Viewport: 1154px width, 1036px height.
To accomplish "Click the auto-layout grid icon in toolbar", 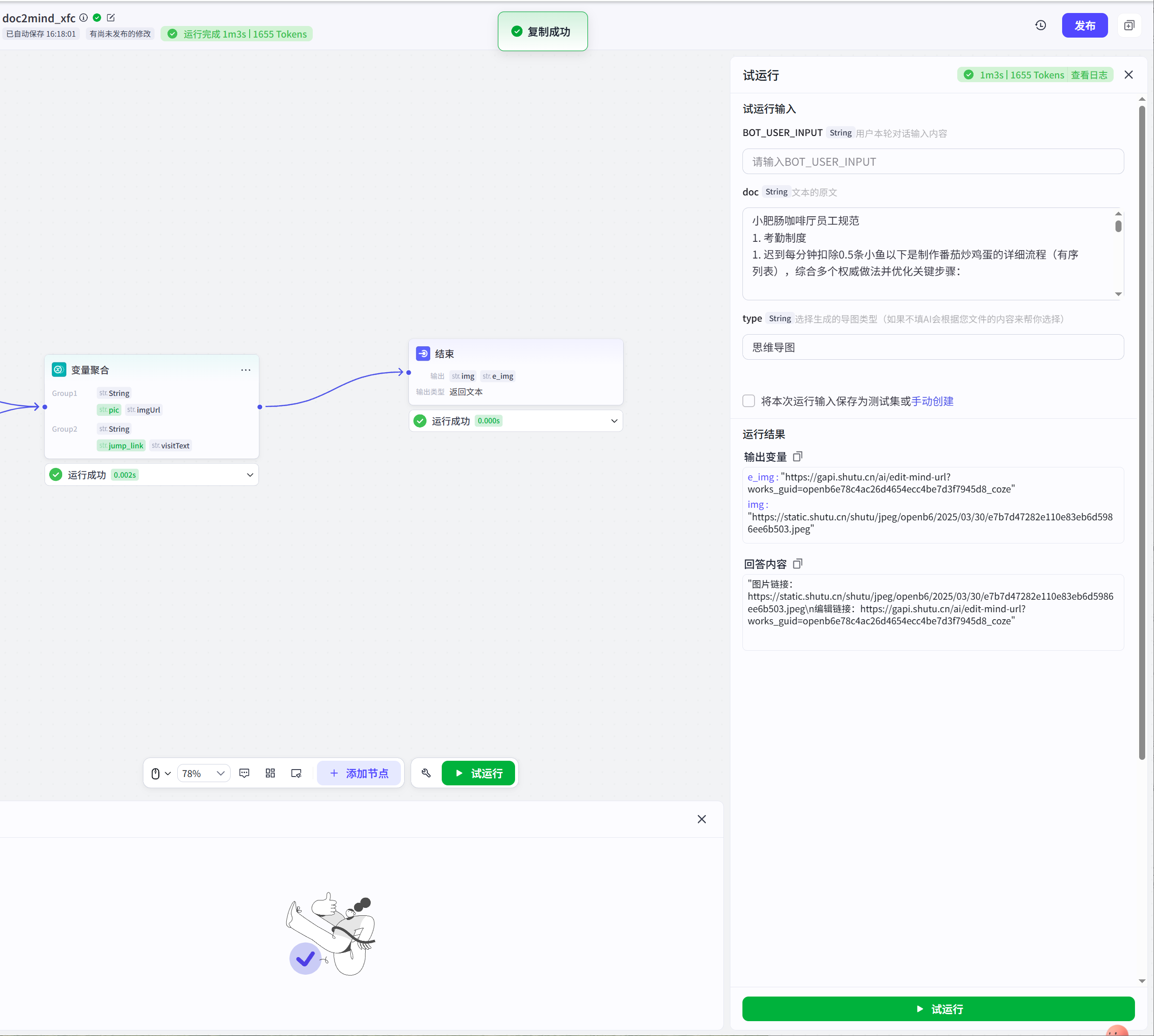I will (x=271, y=773).
